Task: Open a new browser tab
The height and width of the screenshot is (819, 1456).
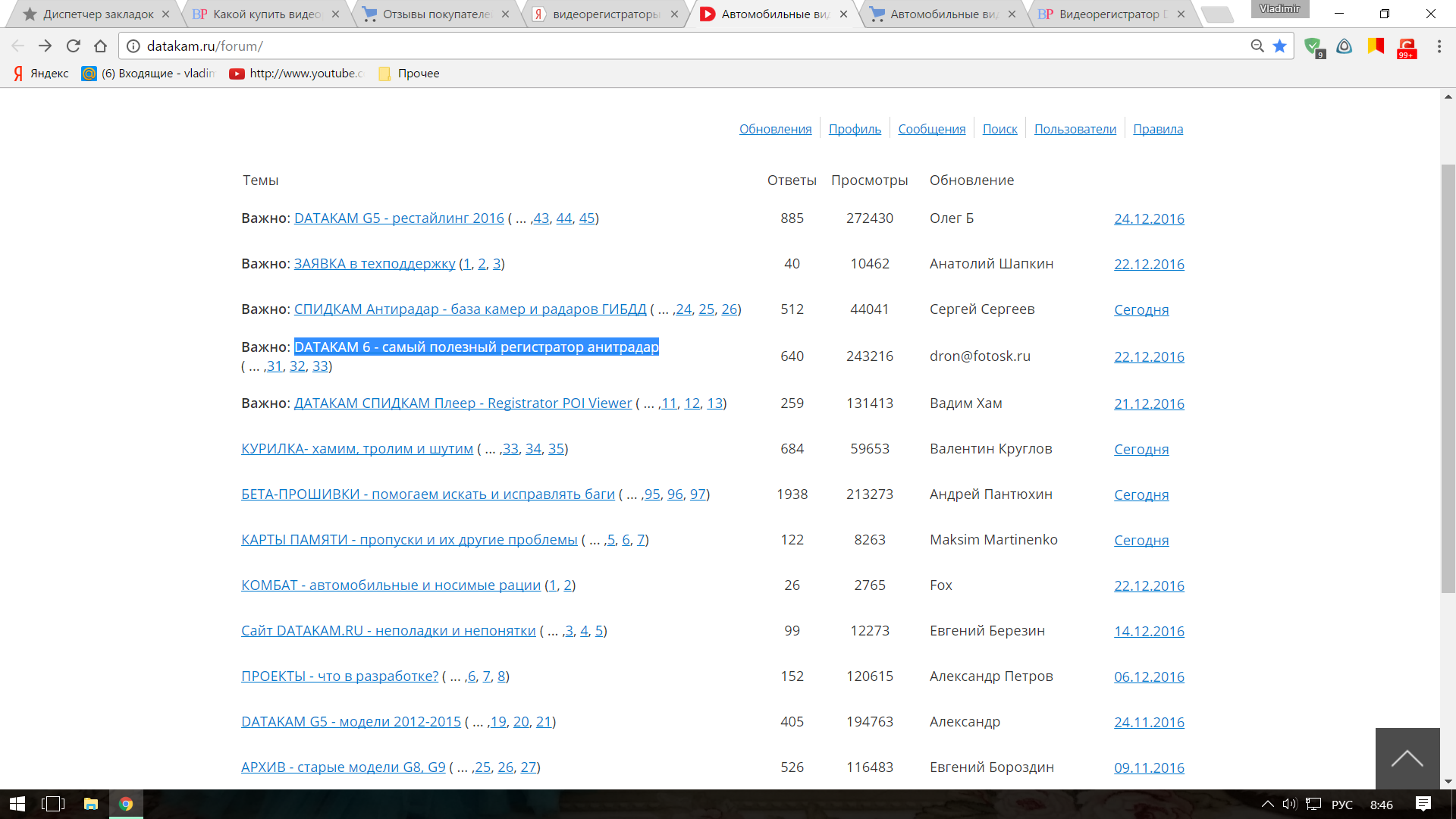Action: tap(1217, 14)
